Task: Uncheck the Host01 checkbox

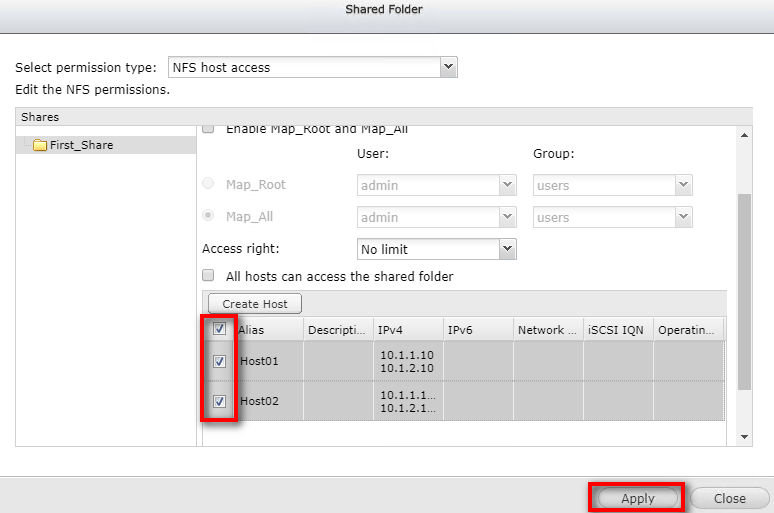Action: click(220, 362)
